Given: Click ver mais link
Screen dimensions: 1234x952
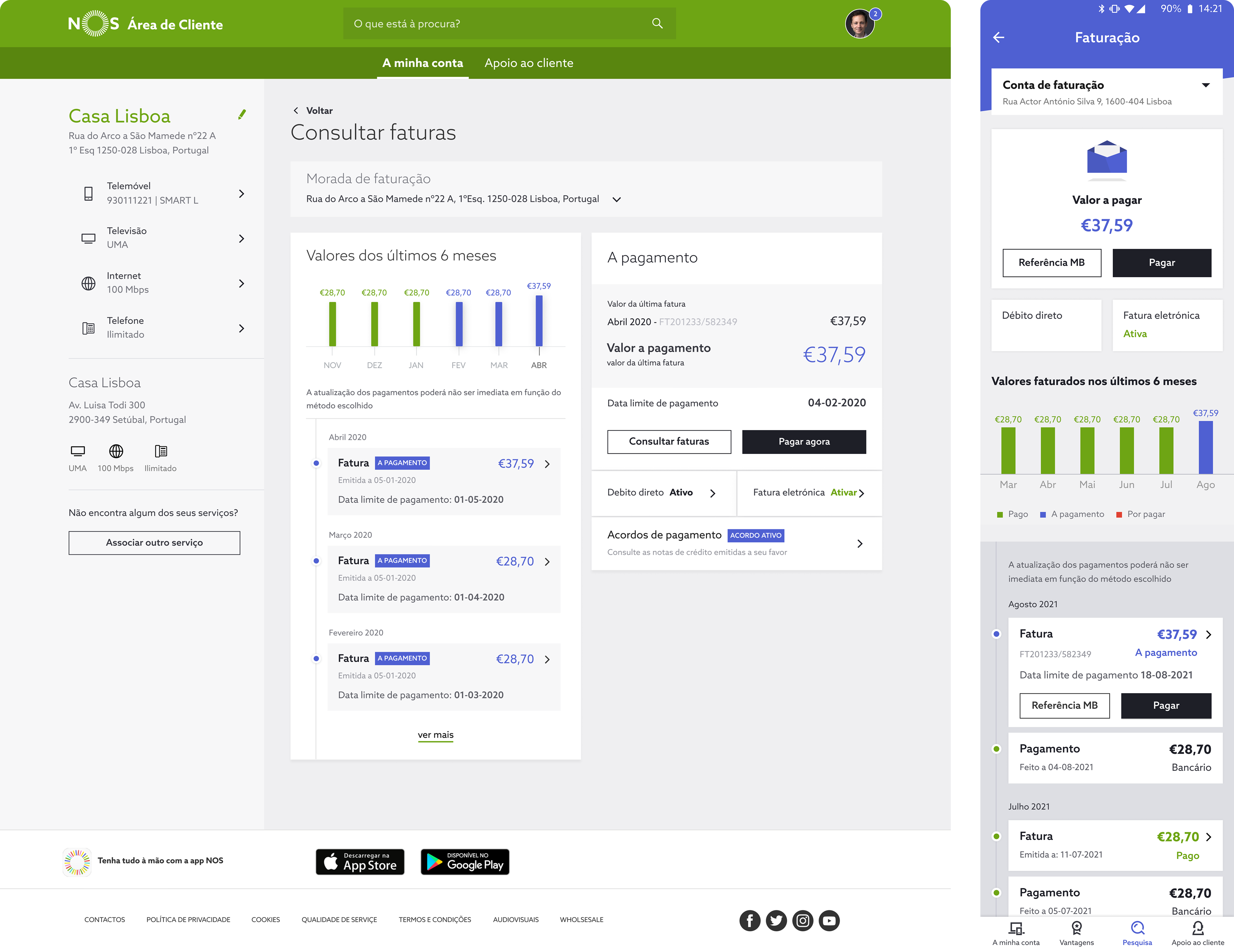Looking at the screenshot, I should (435, 735).
